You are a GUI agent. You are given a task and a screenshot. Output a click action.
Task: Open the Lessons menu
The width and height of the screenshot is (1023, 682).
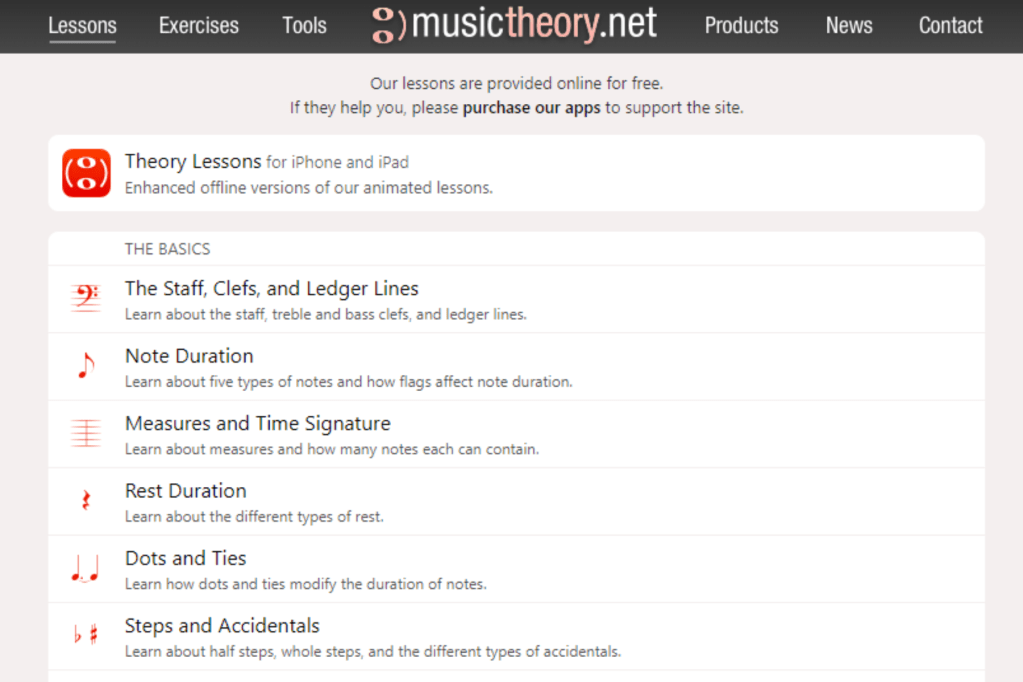(x=82, y=26)
